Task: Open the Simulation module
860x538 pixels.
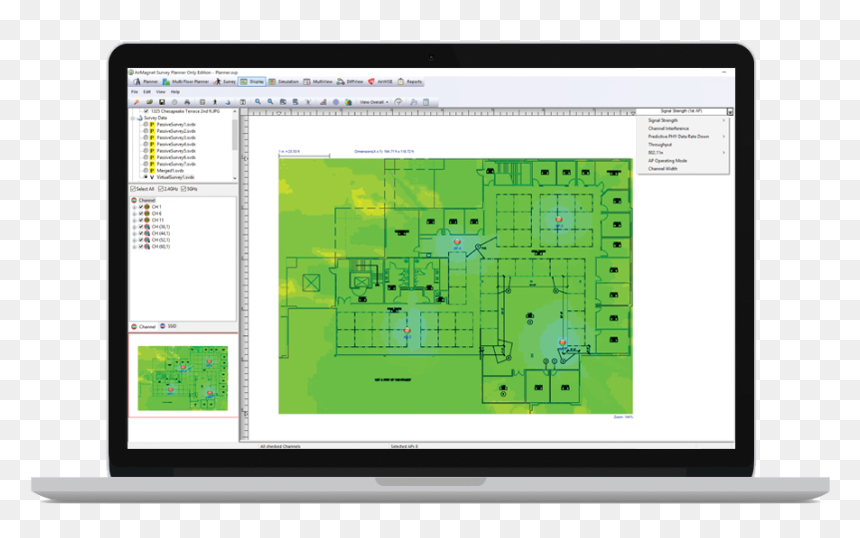Action: 284,82
